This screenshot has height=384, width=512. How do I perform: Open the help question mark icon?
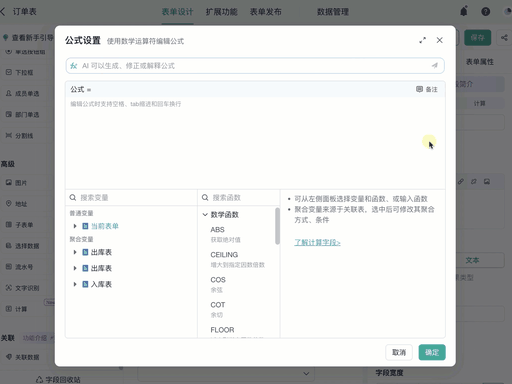(486, 12)
